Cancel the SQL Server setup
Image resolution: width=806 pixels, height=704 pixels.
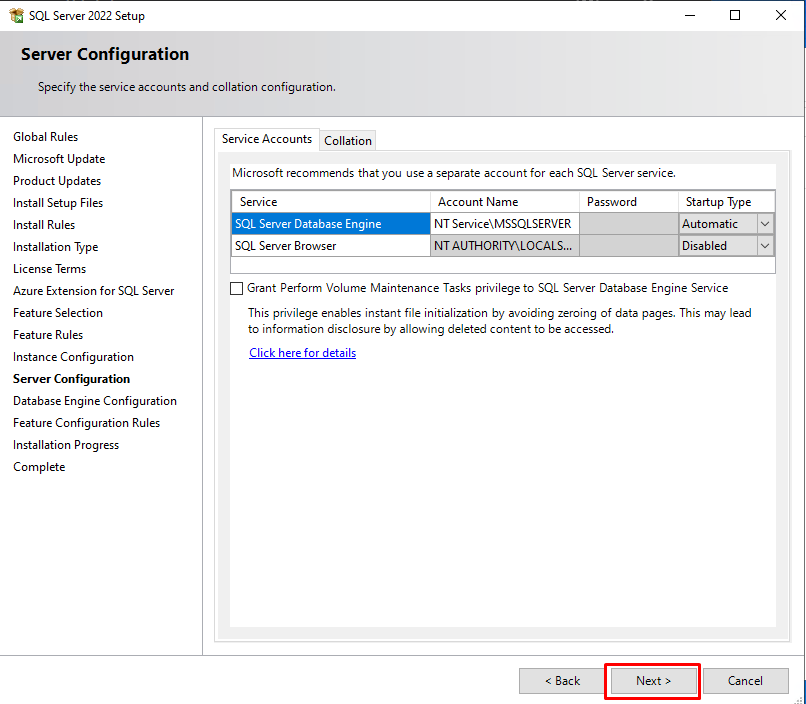point(745,681)
